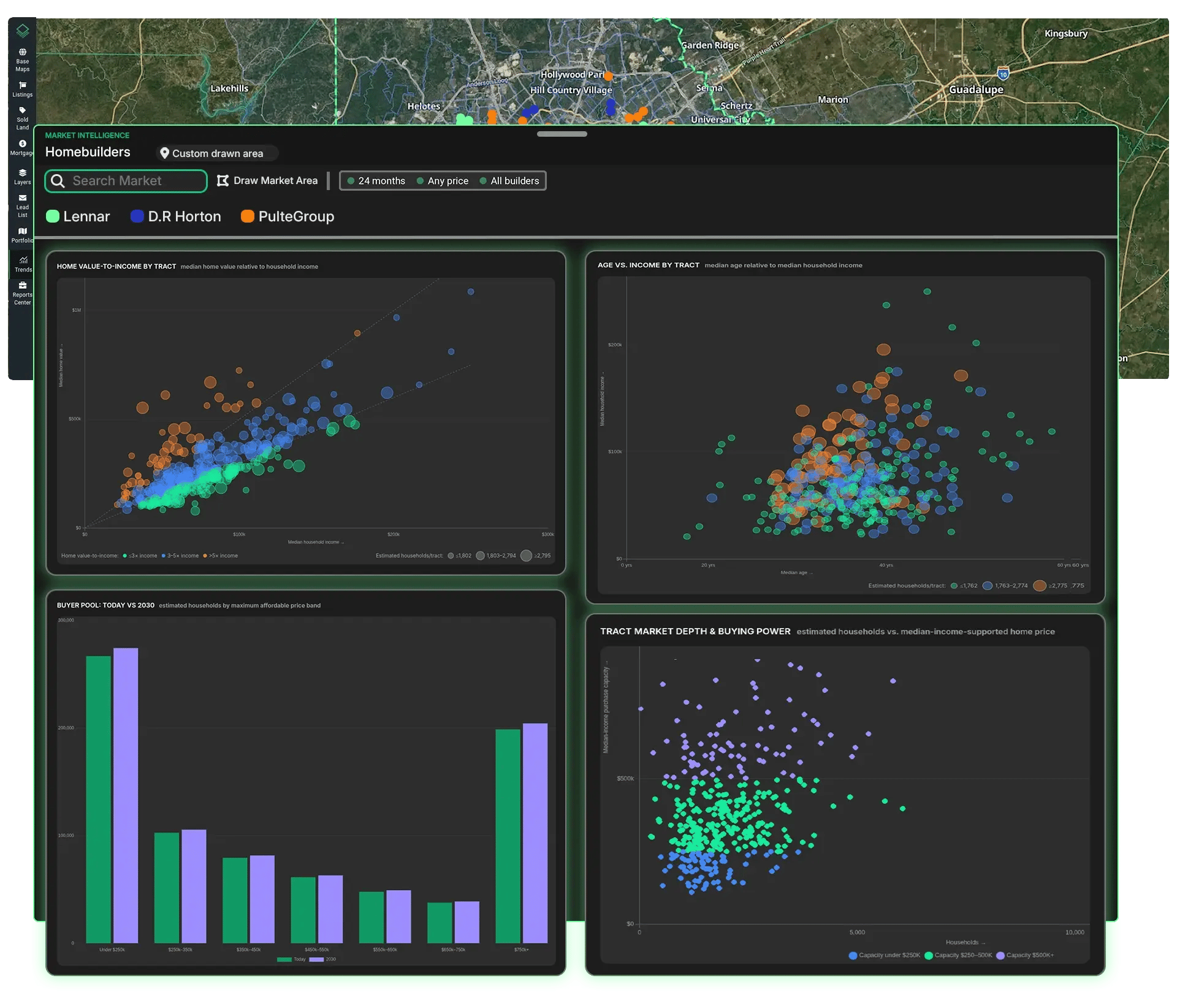This screenshot has width=1177, height=1008.
Task: Open the All builders filter
Action: (509, 181)
